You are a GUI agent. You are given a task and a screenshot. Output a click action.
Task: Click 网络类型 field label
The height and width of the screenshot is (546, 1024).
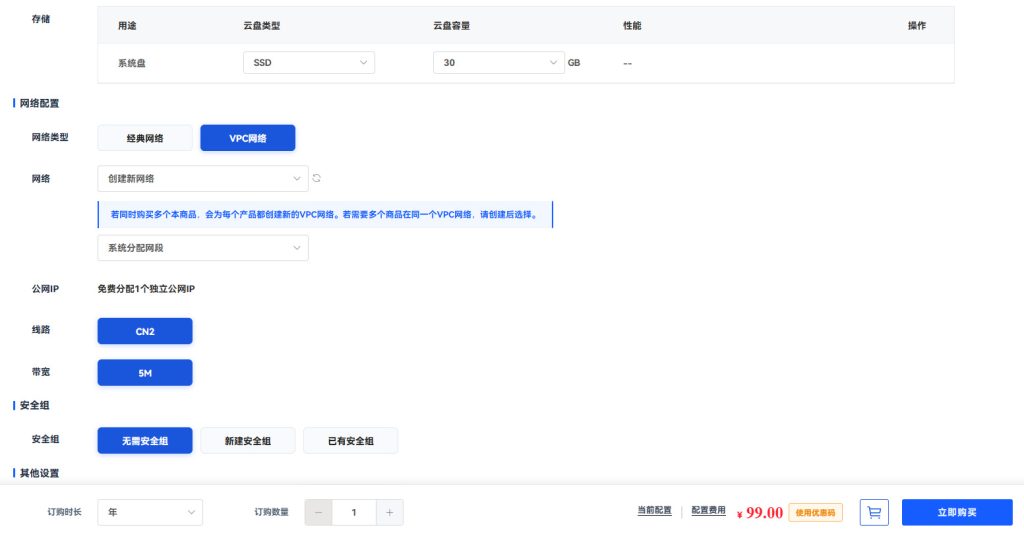(50, 137)
